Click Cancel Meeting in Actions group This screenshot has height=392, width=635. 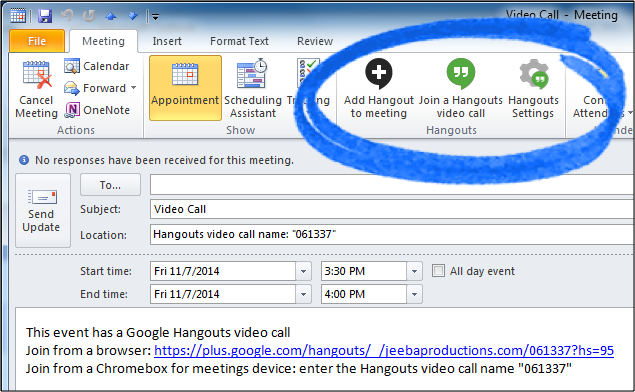coord(36,89)
